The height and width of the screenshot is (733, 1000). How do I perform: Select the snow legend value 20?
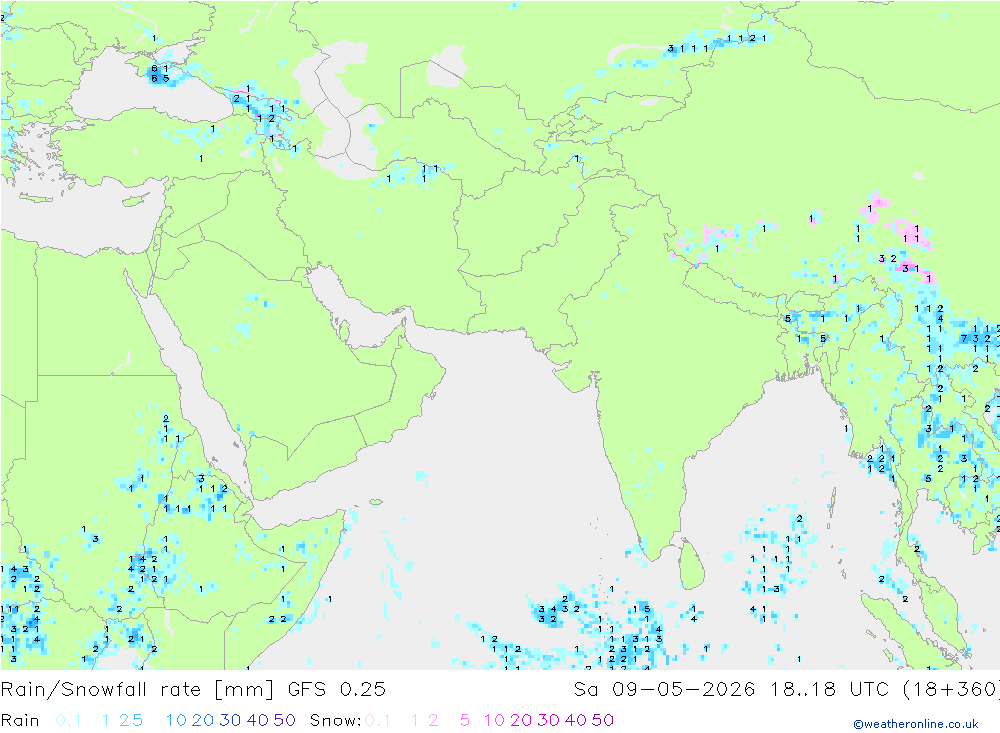point(521,720)
